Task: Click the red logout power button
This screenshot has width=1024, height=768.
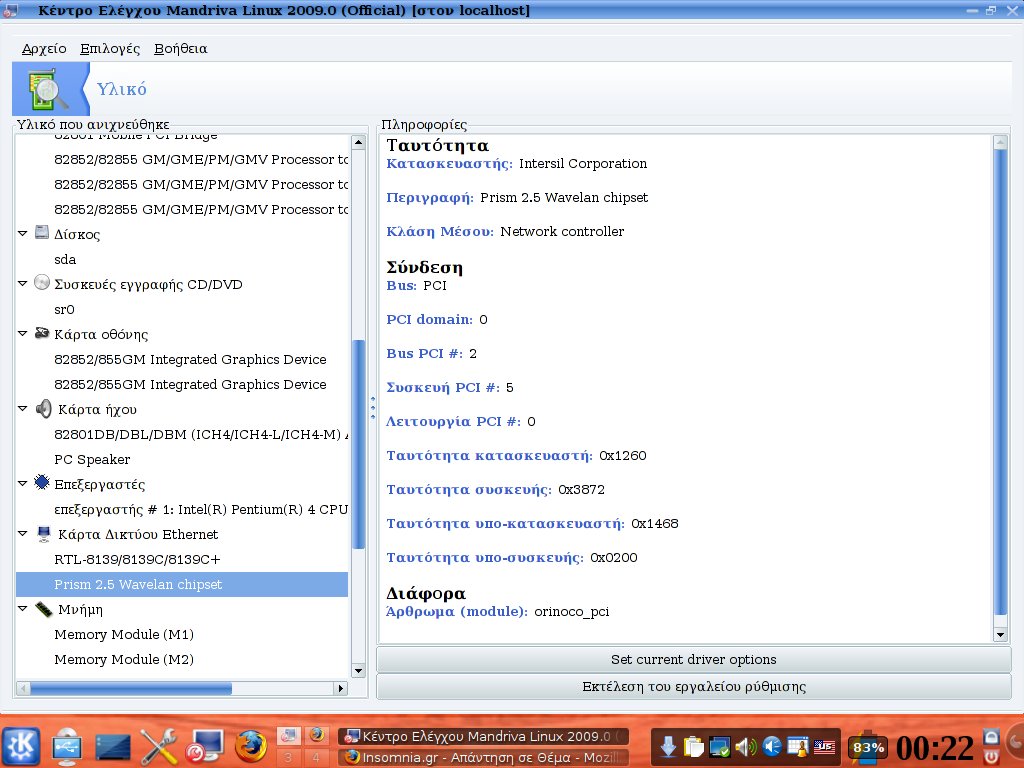Action: pos(991,757)
